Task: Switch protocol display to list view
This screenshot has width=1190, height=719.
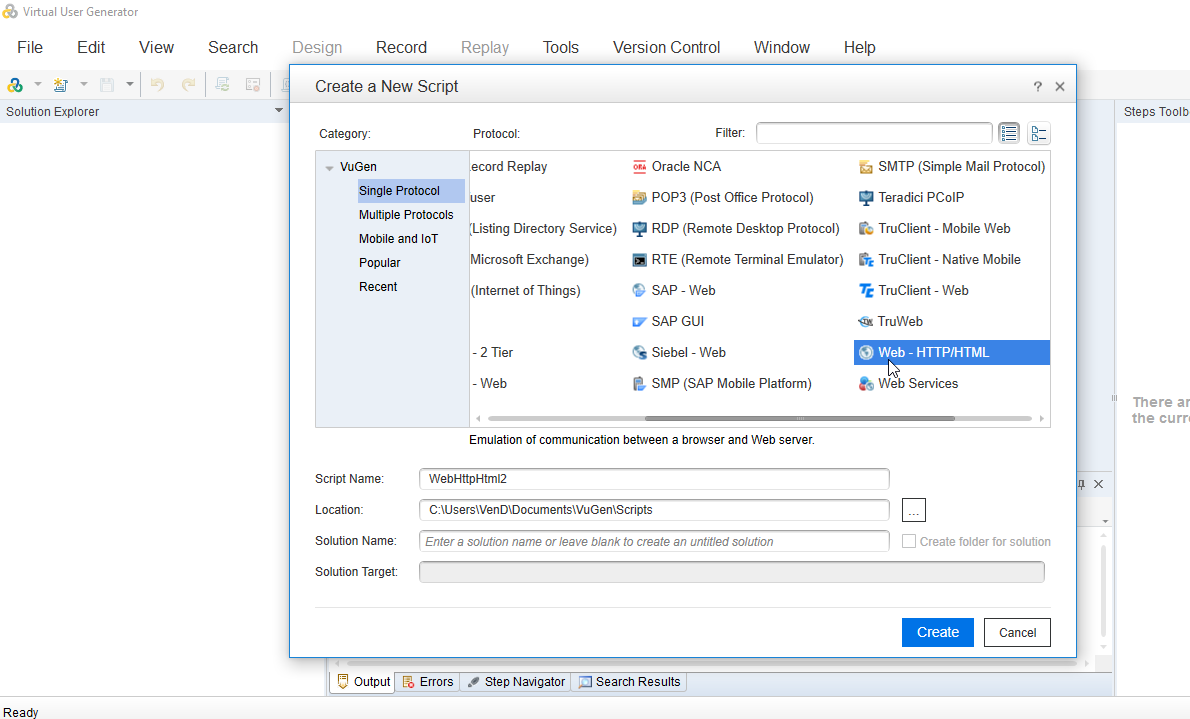Action: click(x=1009, y=132)
